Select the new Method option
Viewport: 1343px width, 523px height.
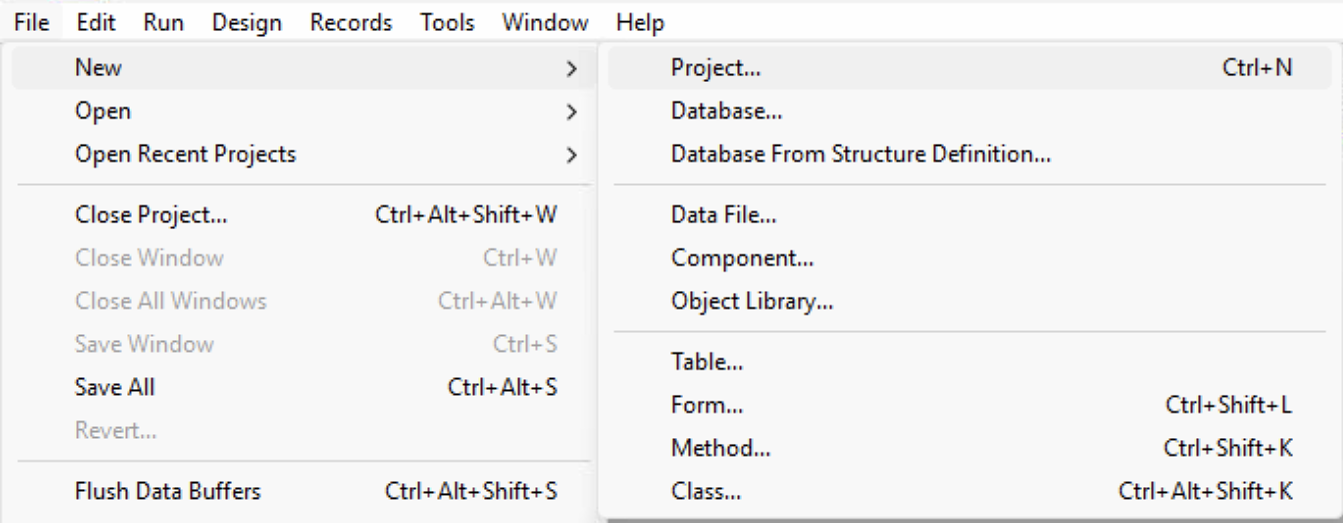coord(720,448)
